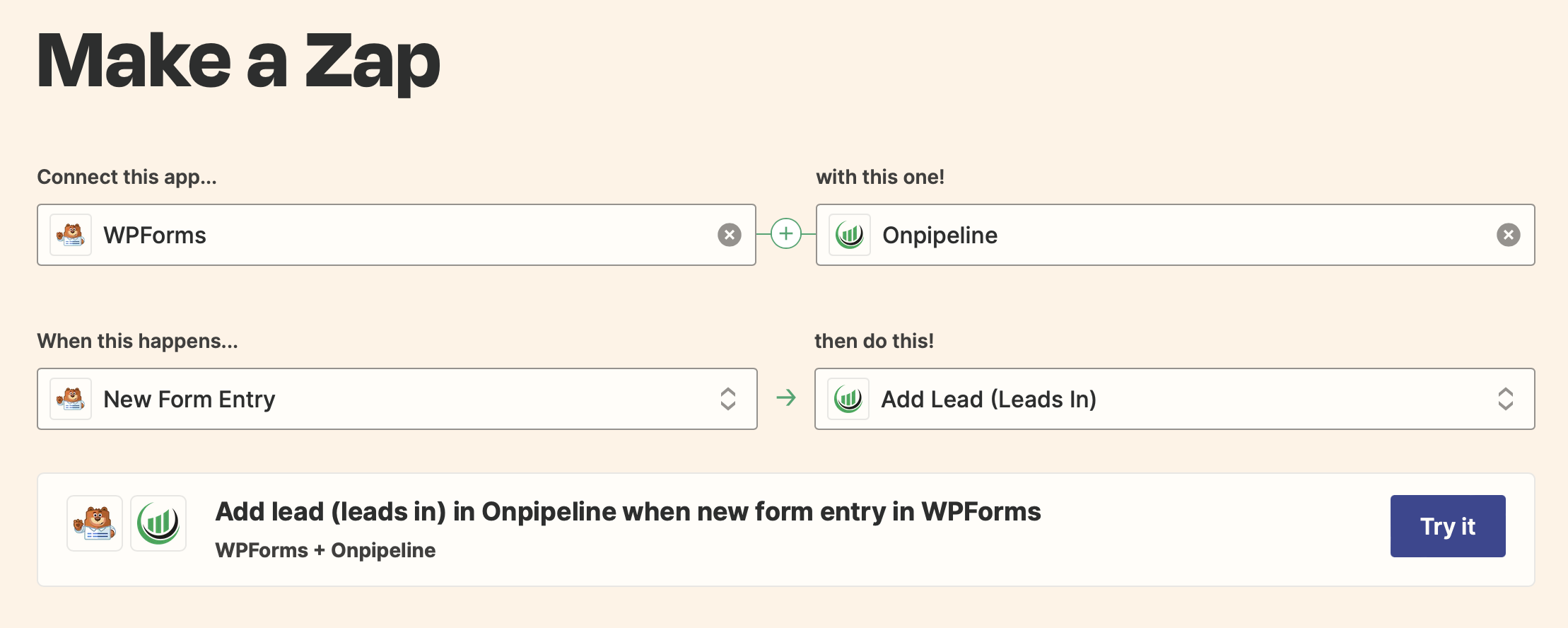Screen dimensions: 1568x628
Task: Expand the trigger list using the chevron arrows
Action: (728, 399)
